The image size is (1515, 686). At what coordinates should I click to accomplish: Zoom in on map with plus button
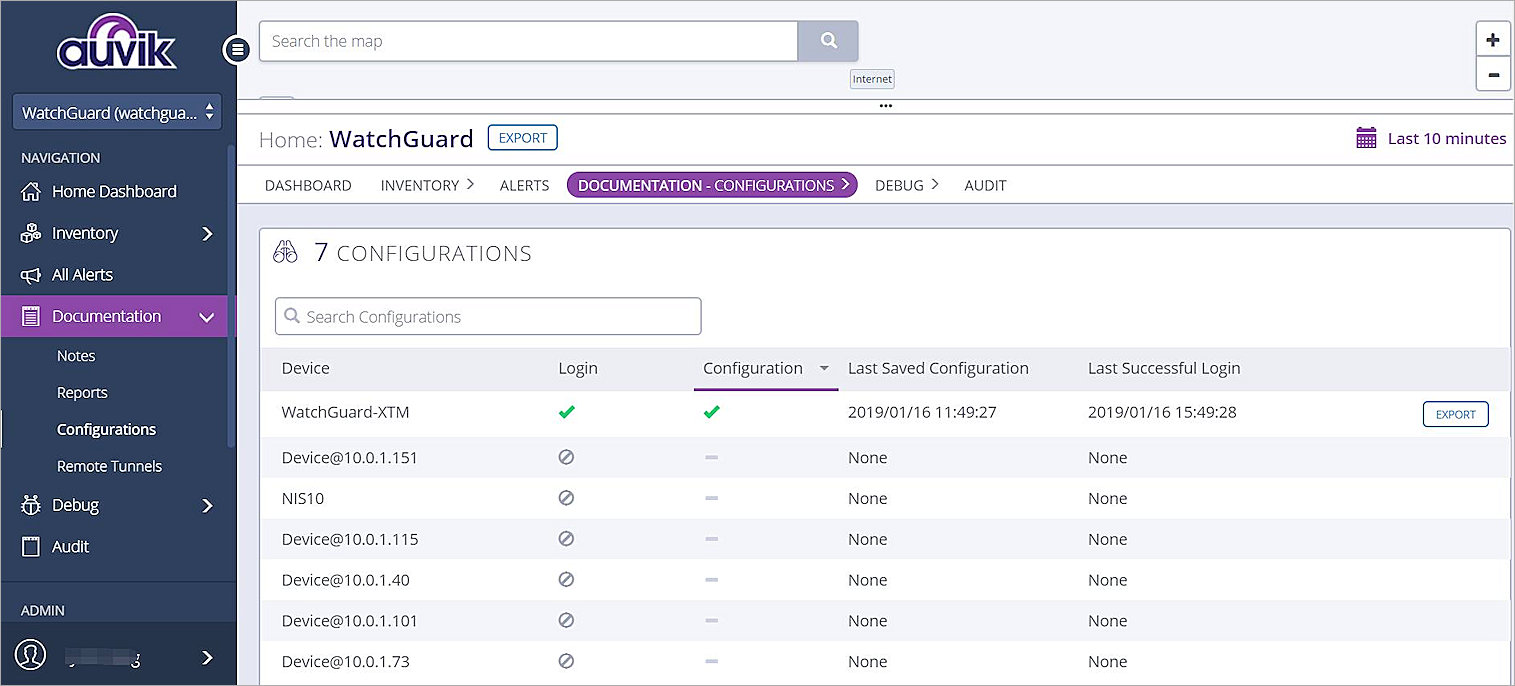(x=1492, y=40)
